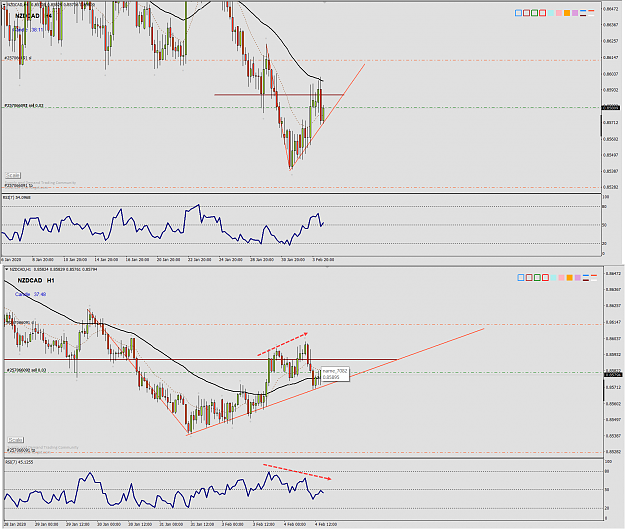Click the NZDCAD H1 chart label
625x529 pixels.
pyautogui.click(x=36, y=281)
